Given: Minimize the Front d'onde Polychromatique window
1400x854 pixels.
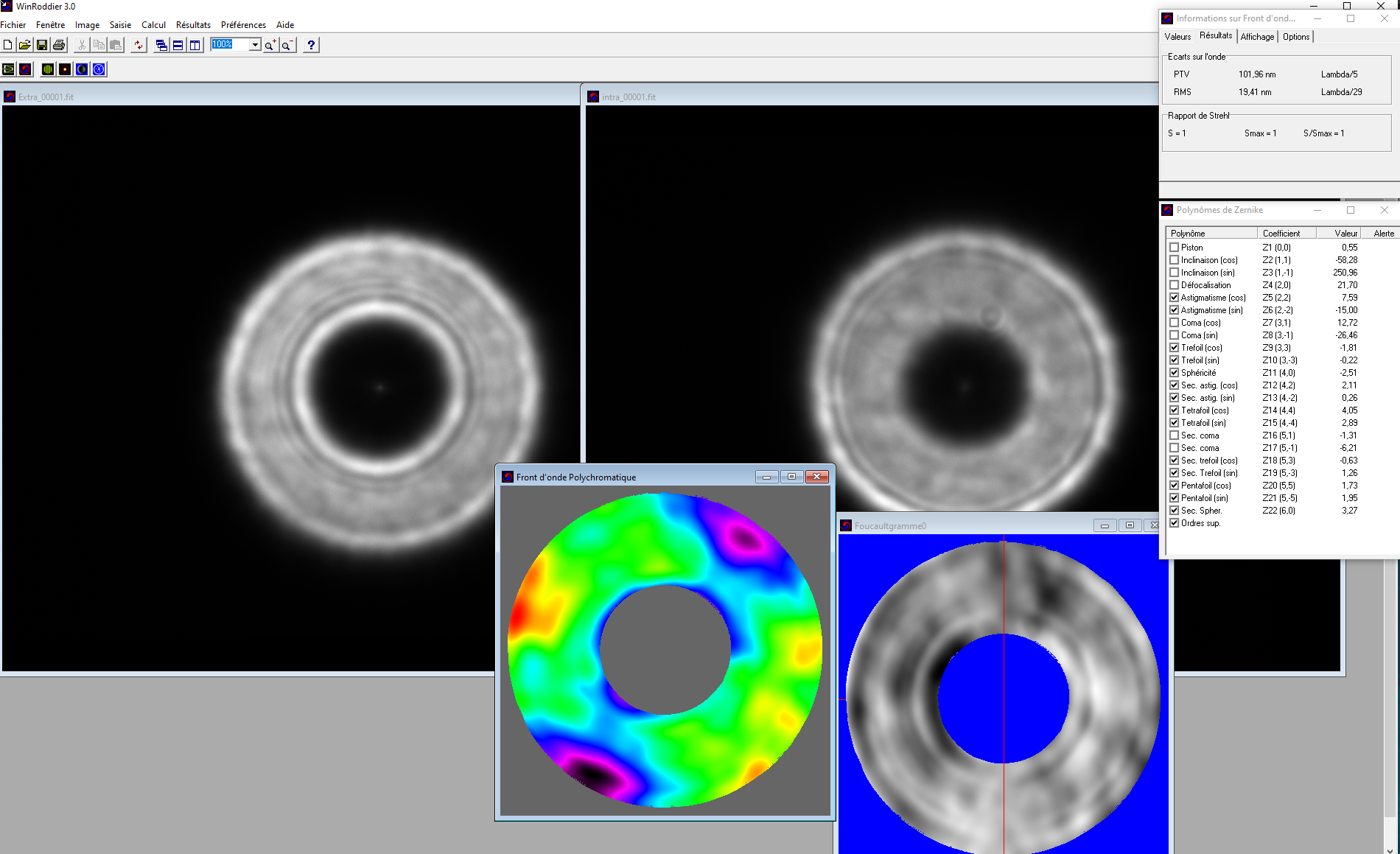Looking at the screenshot, I should pyautogui.click(x=766, y=477).
